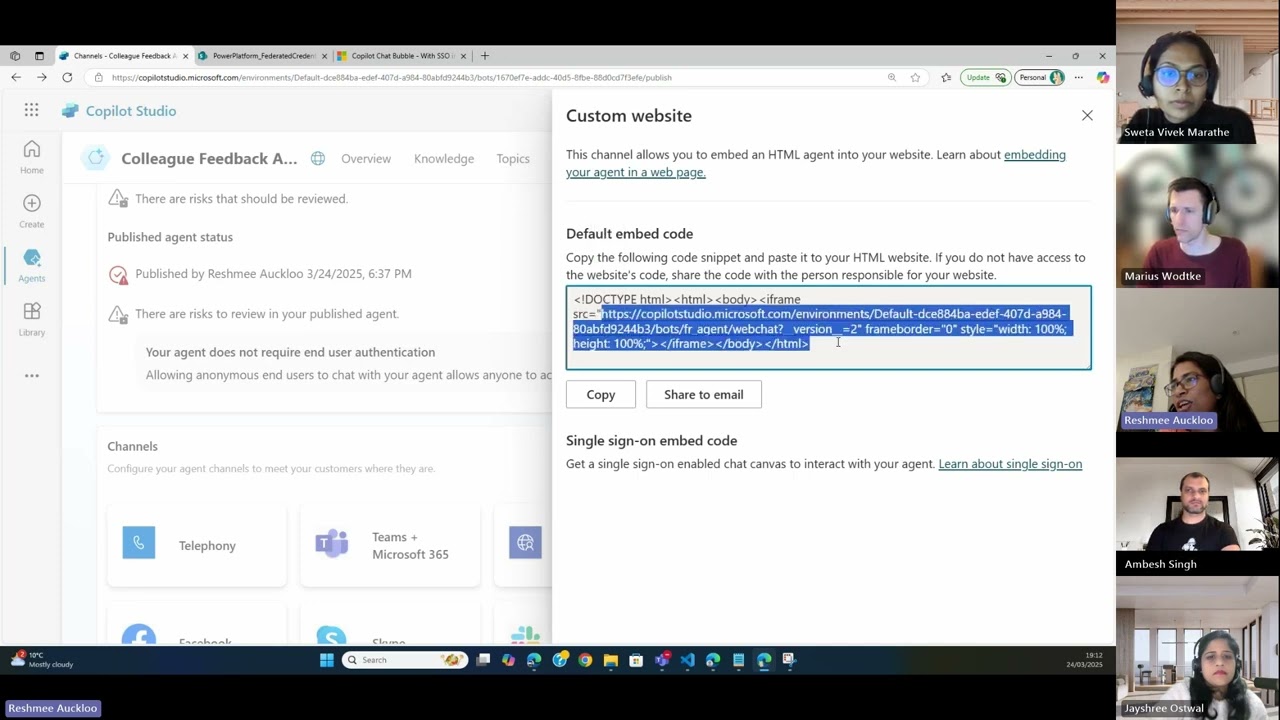This screenshot has height=720, width=1280.
Task: Select Marius Wodtke video thumbnail
Action: tap(1198, 216)
